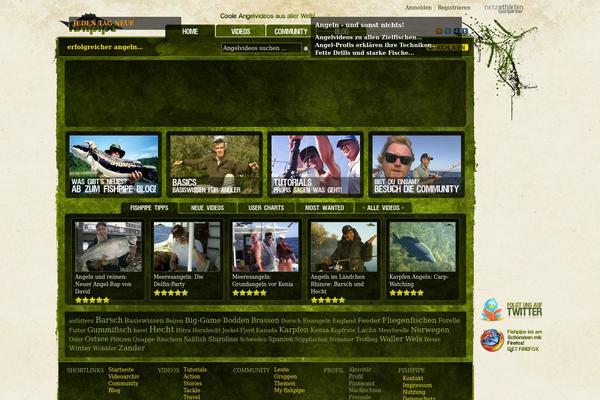Click the 'Sailfish' tag
600x400 pixels.
pos(195,339)
